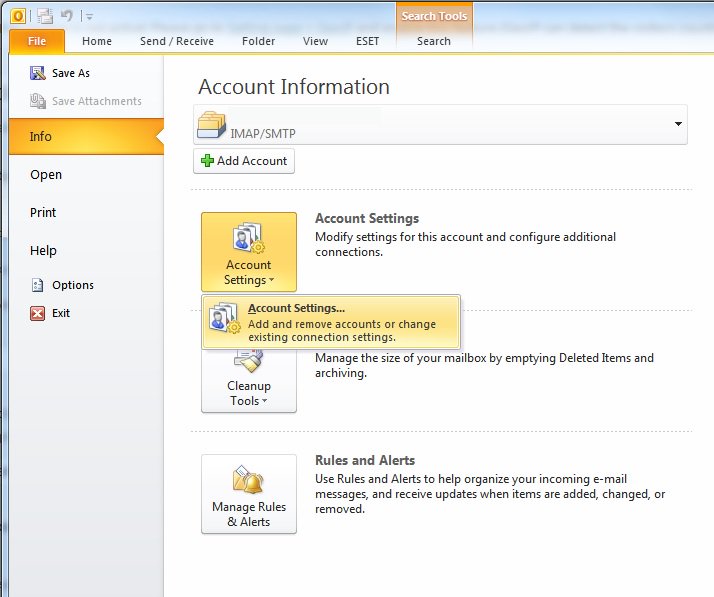Click Help in the Backstage menu
Image resolution: width=714 pixels, height=597 pixels.
tap(43, 251)
